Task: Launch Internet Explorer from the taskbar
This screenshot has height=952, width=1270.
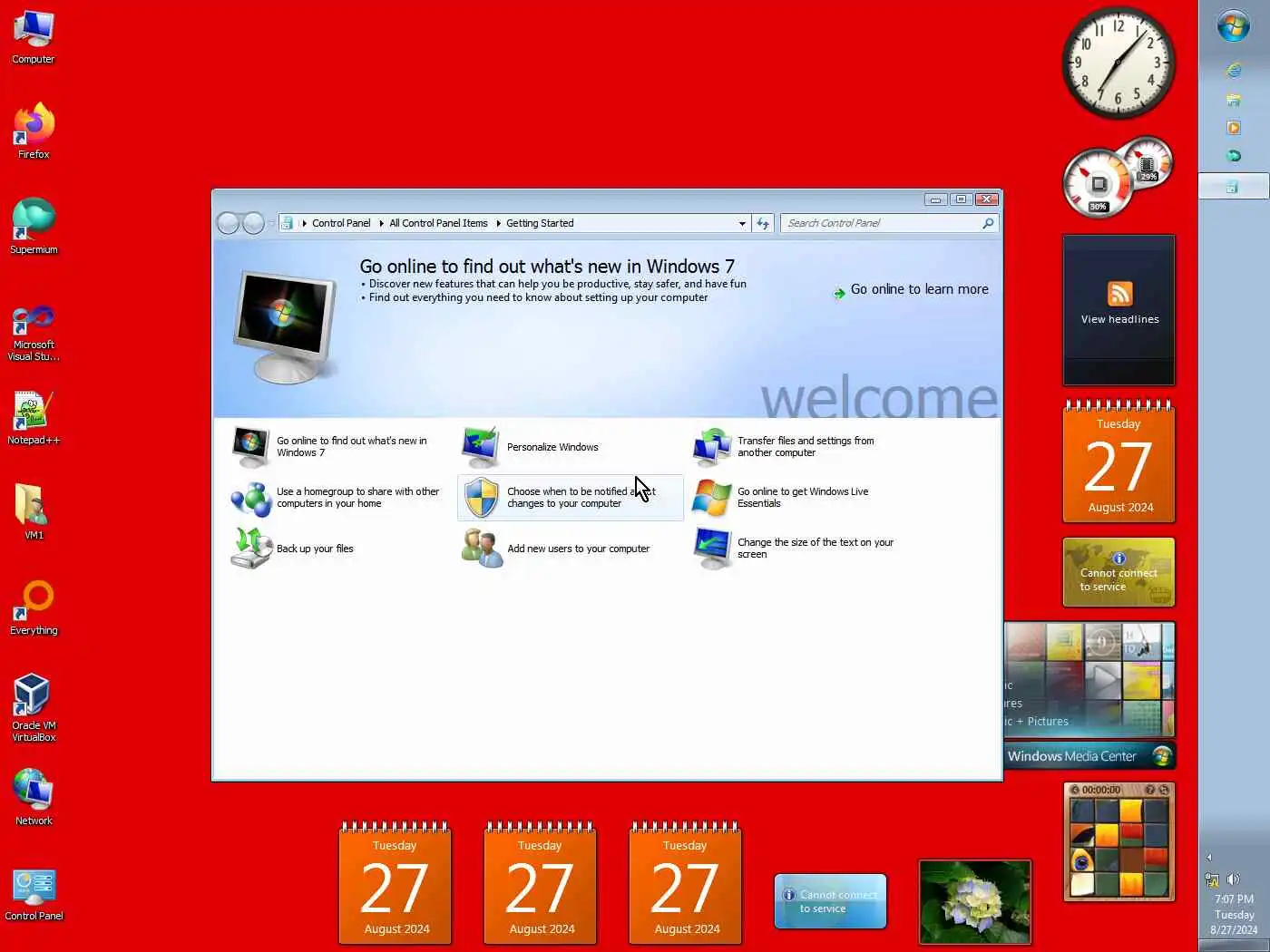Action: click(1234, 71)
